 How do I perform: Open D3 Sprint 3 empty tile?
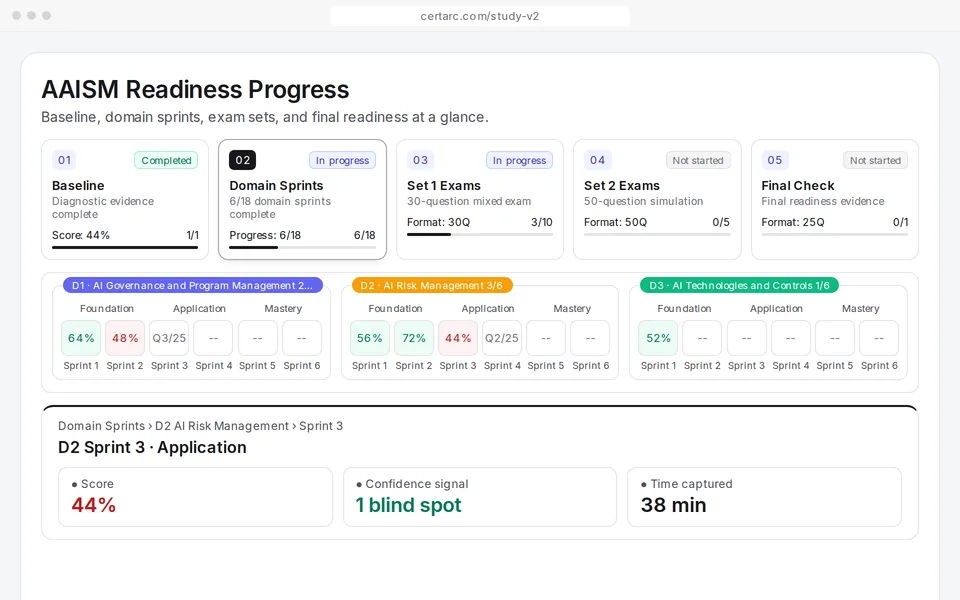[x=746, y=338]
